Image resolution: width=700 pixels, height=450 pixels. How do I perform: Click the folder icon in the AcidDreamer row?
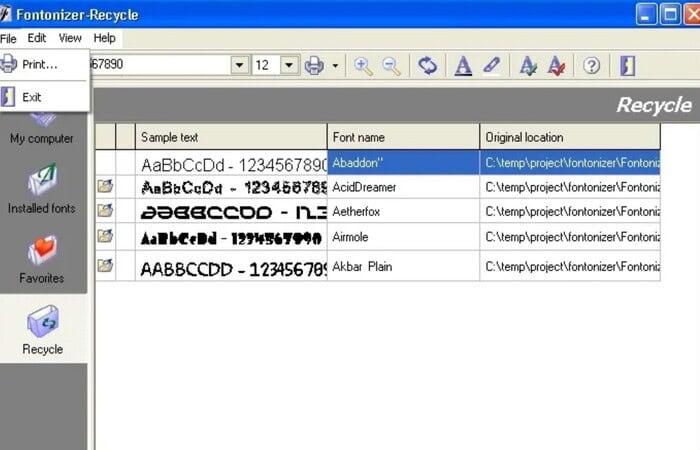105,186
